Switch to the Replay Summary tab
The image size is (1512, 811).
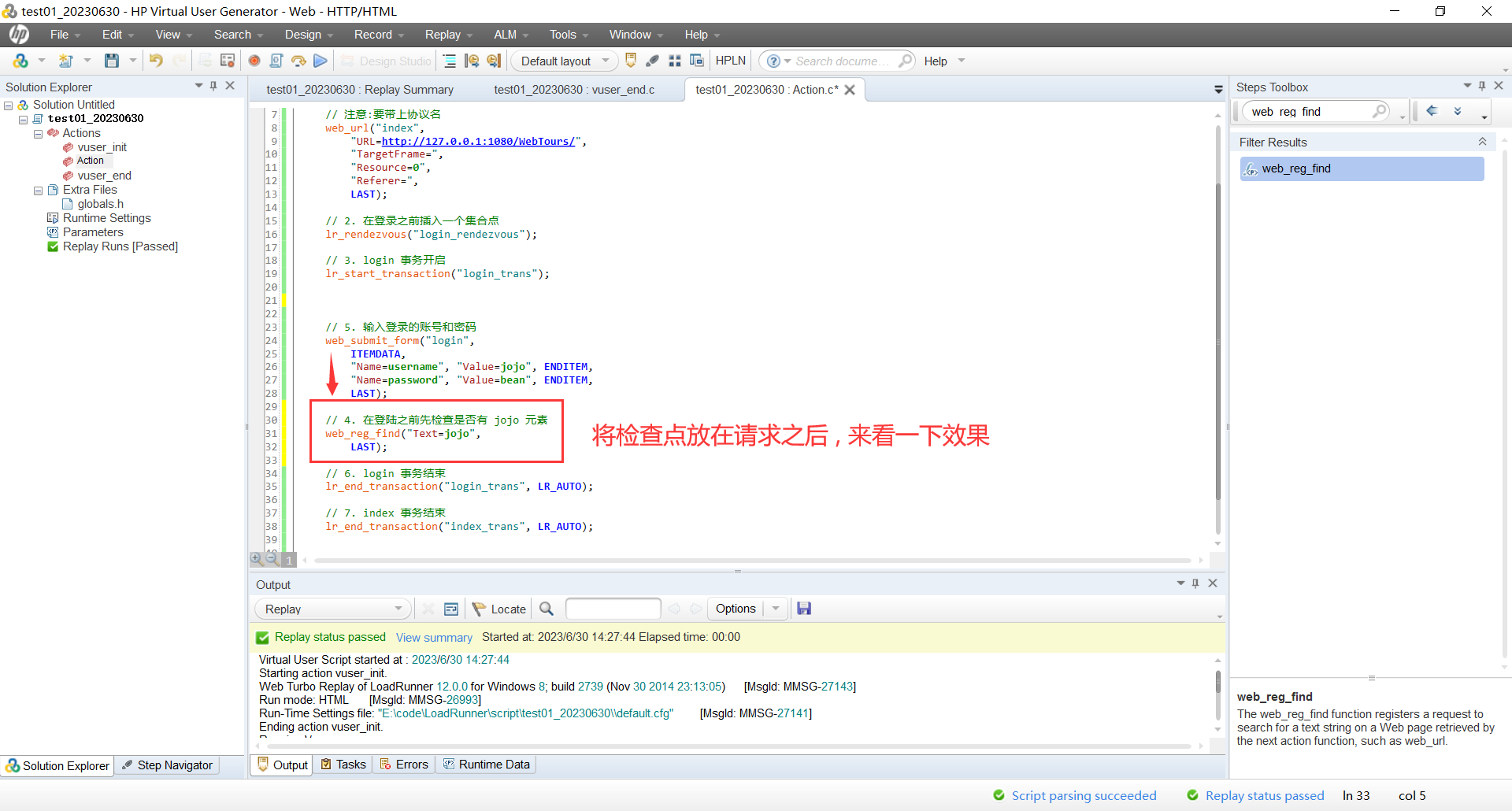tap(360, 90)
